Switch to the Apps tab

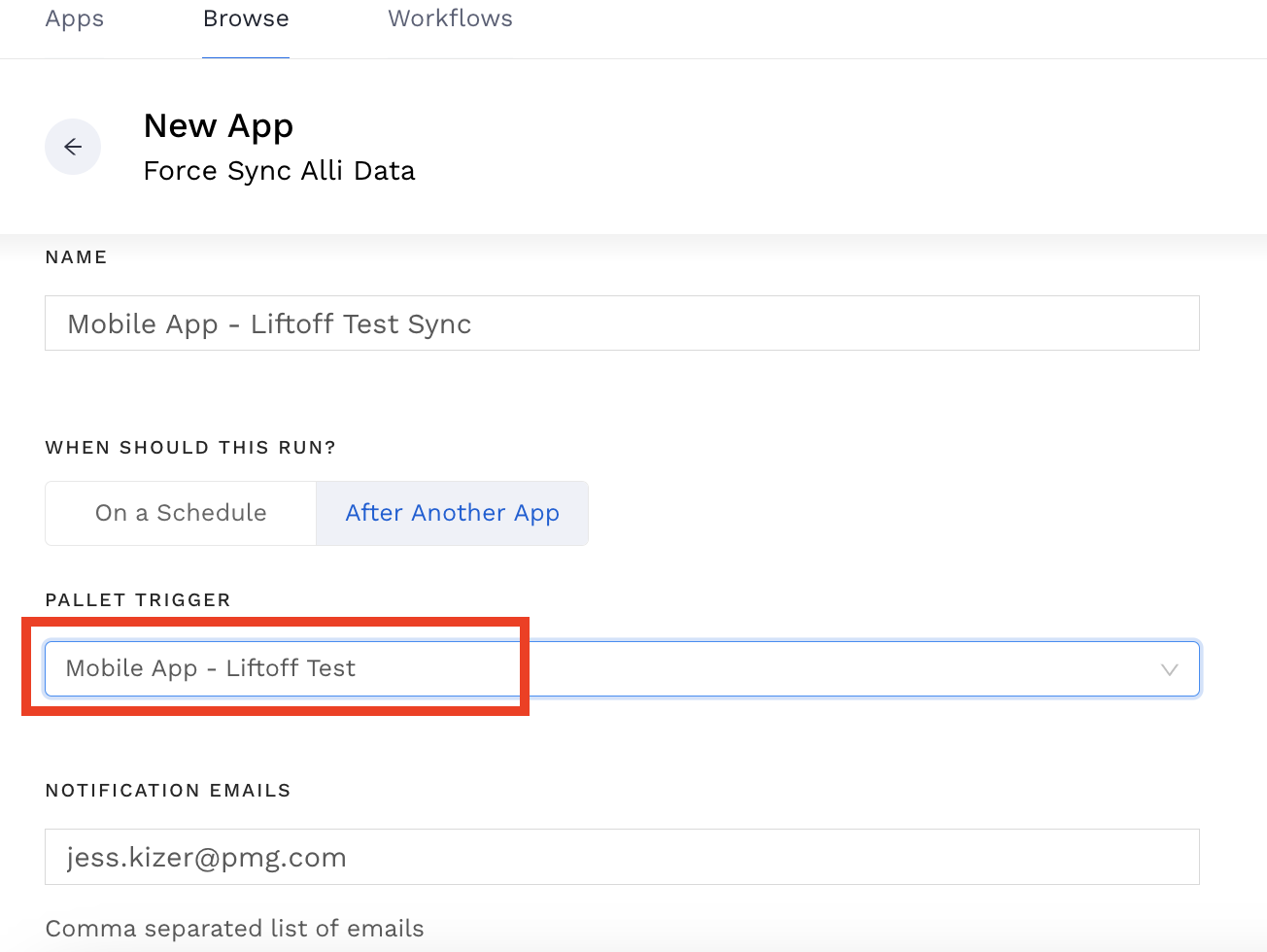[74, 19]
